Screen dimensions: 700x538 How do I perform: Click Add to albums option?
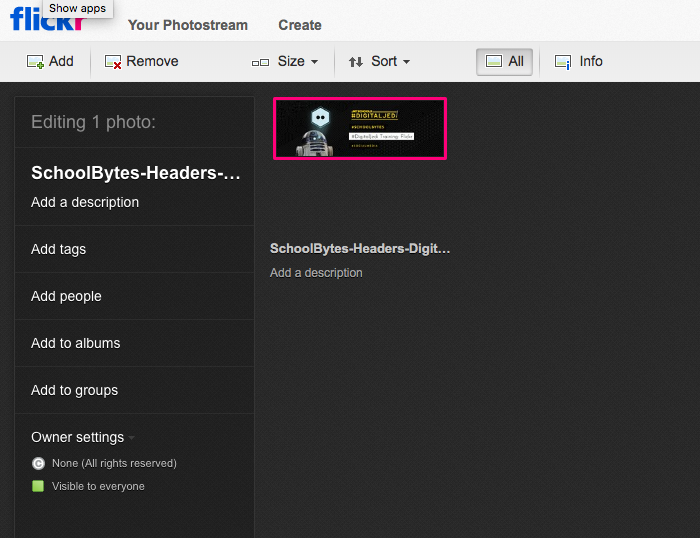click(76, 343)
